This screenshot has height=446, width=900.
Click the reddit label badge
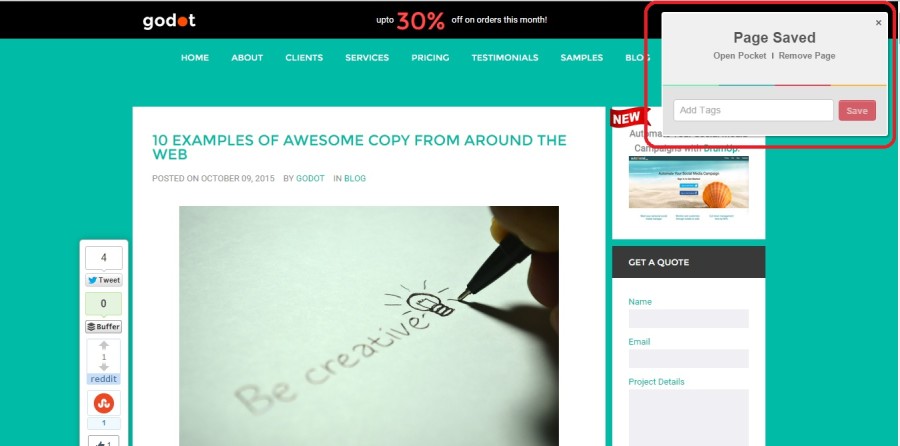(x=104, y=379)
